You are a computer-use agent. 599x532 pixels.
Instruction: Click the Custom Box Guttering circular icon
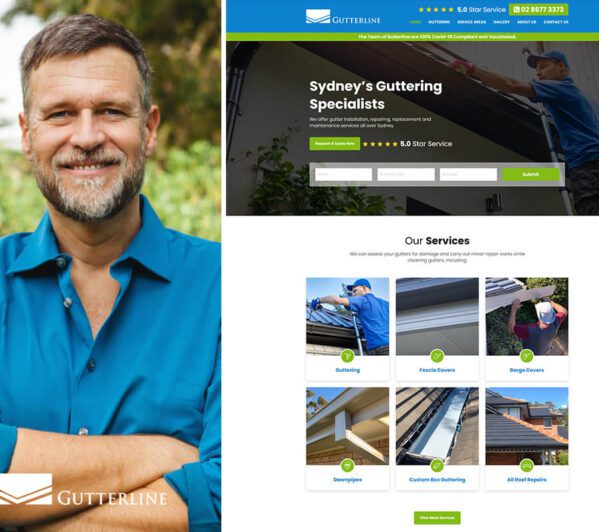pyautogui.click(x=437, y=466)
